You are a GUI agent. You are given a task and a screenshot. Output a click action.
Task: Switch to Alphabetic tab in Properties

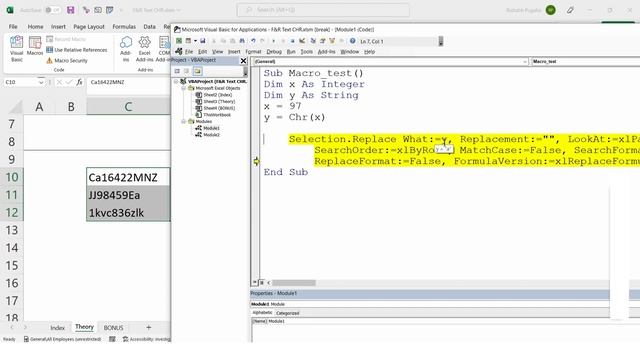click(x=262, y=313)
